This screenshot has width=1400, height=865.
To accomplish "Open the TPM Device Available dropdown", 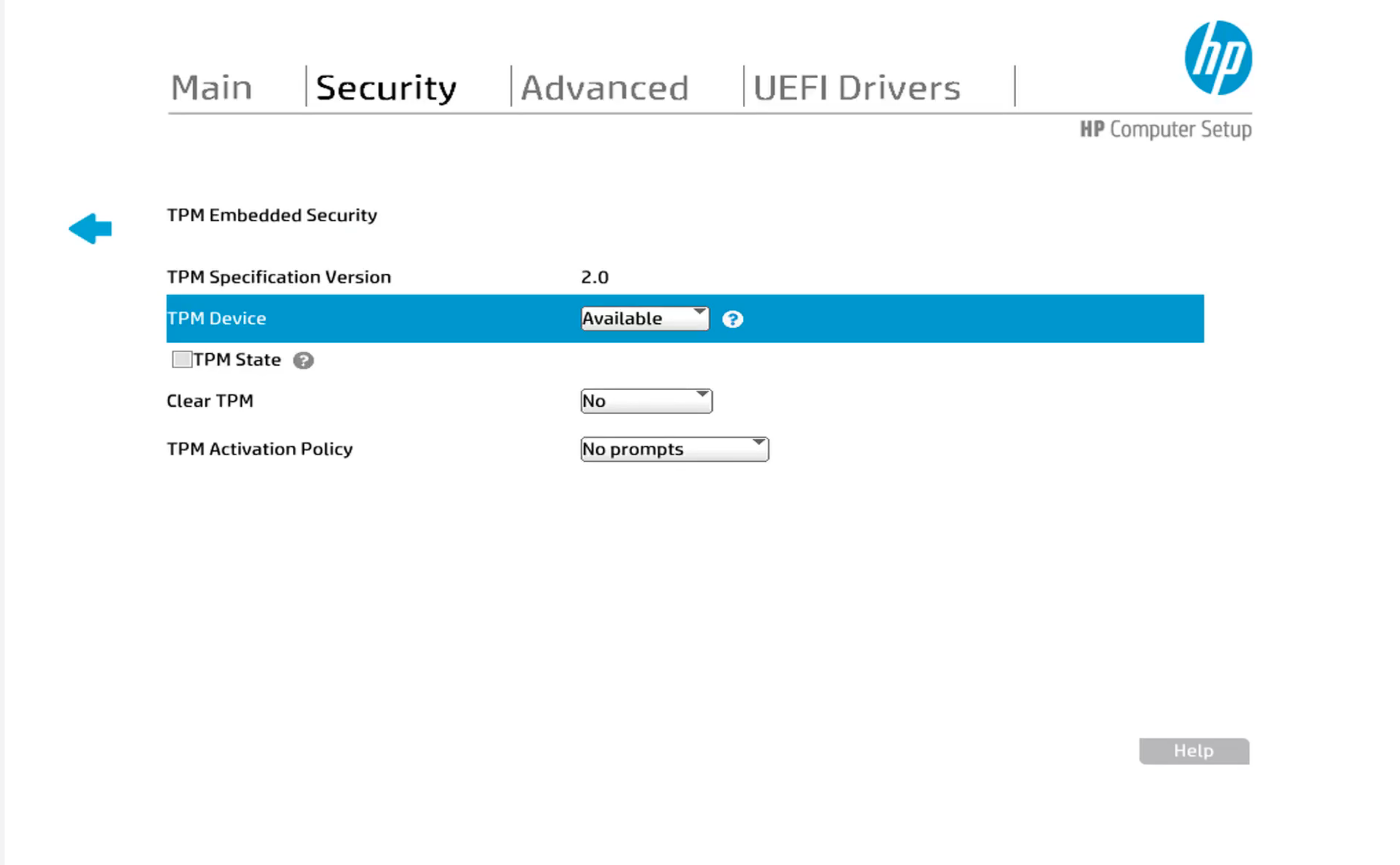I will (x=644, y=319).
